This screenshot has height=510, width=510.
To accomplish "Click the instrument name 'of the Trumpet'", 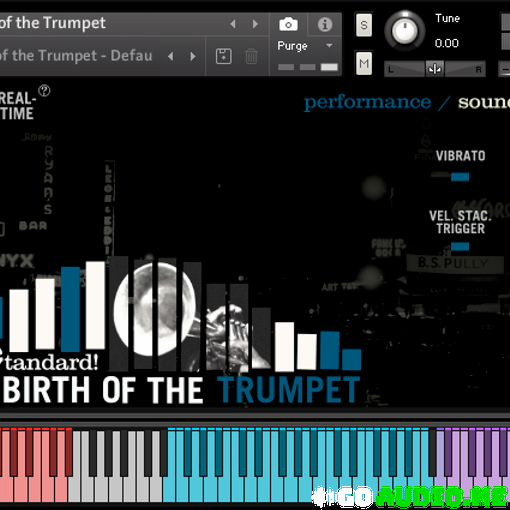I will [x=53, y=23].
